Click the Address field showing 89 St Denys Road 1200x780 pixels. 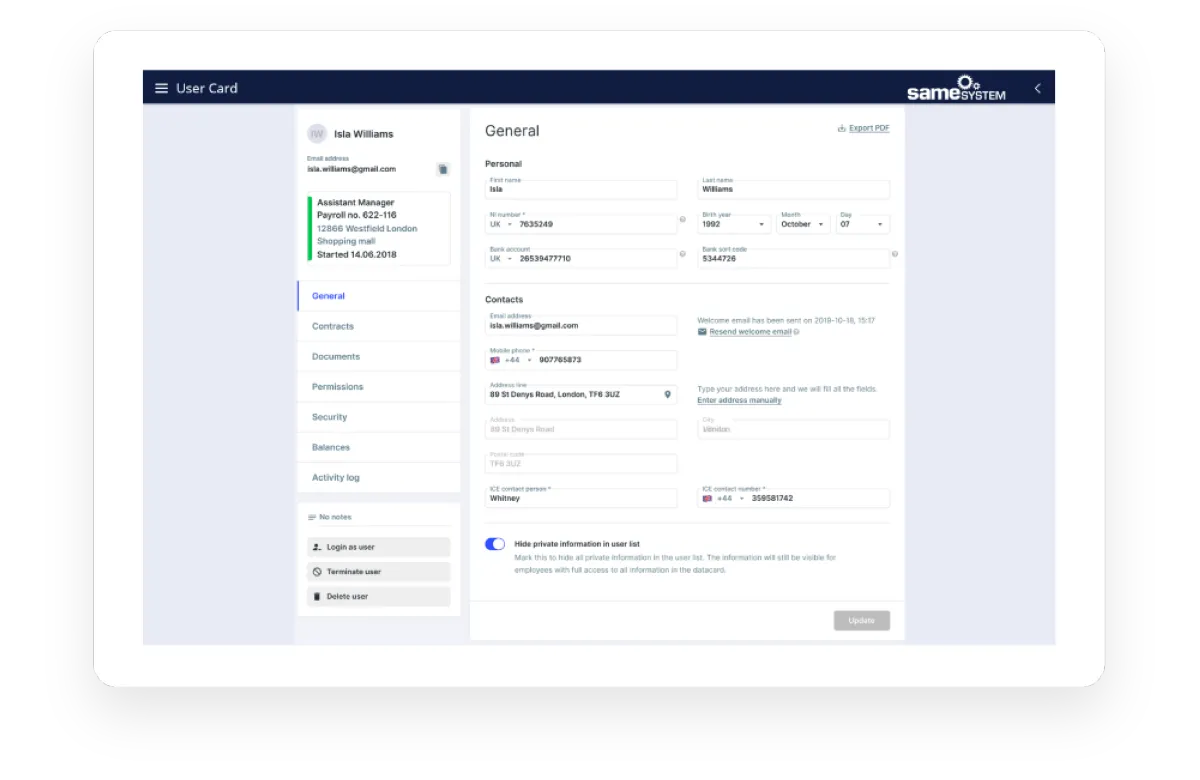[581, 428]
